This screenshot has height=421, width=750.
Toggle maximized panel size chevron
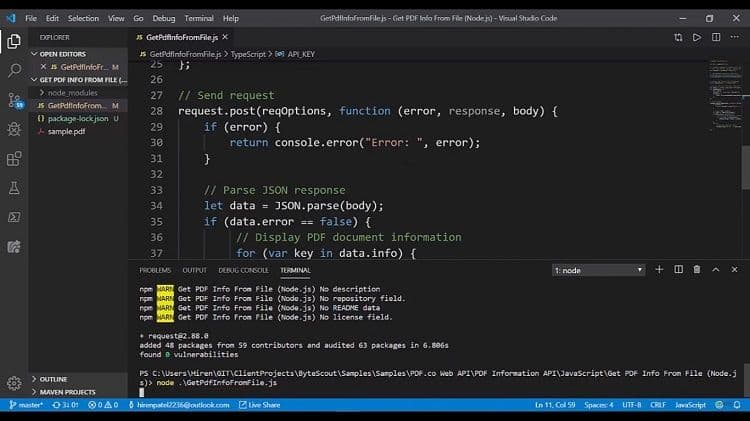(716, 270)
